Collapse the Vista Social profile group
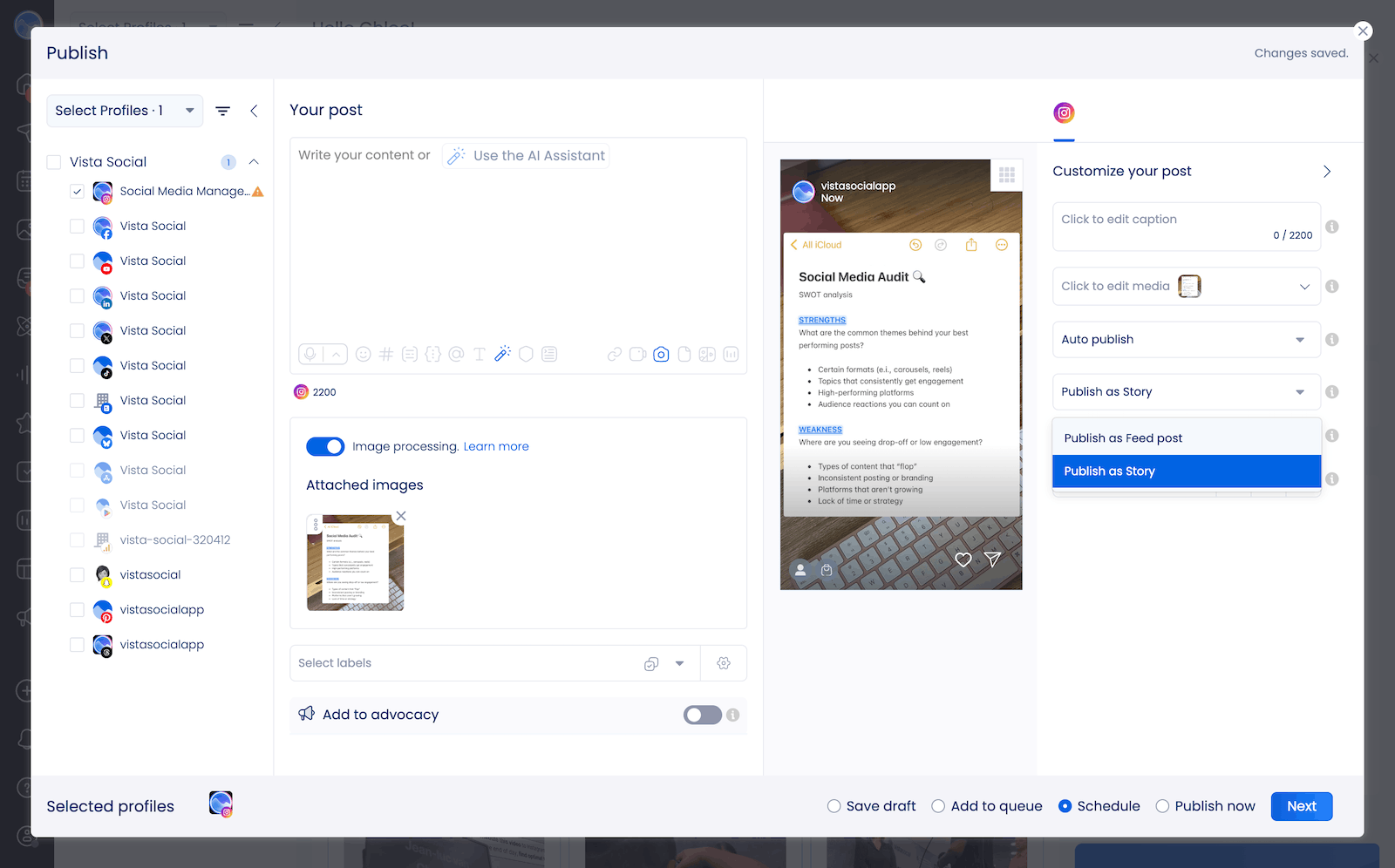 pyautogui.click(x=254, y=162)
